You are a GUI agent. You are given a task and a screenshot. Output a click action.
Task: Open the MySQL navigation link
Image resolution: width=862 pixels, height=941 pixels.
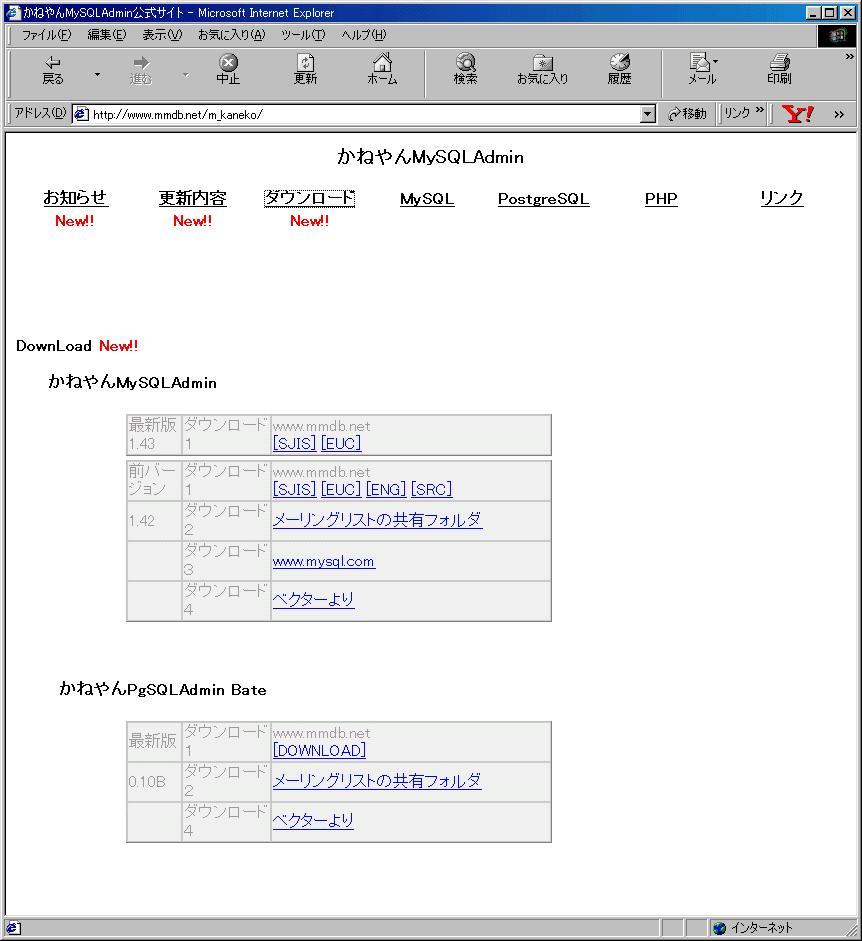(427, 199)
